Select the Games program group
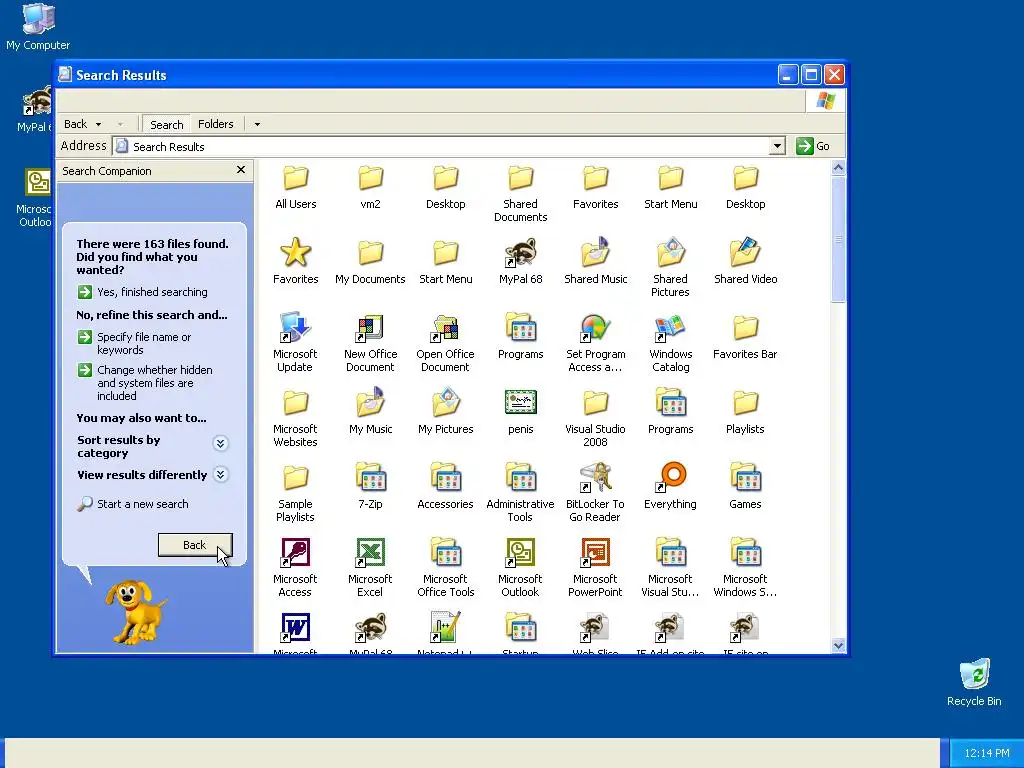The width and height of the screenshot is (1024, 768). pos(745,487)
